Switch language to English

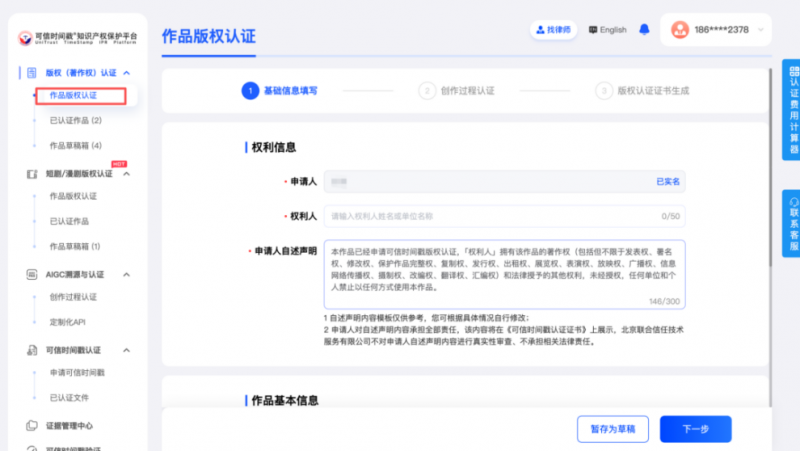click(608, 30)
